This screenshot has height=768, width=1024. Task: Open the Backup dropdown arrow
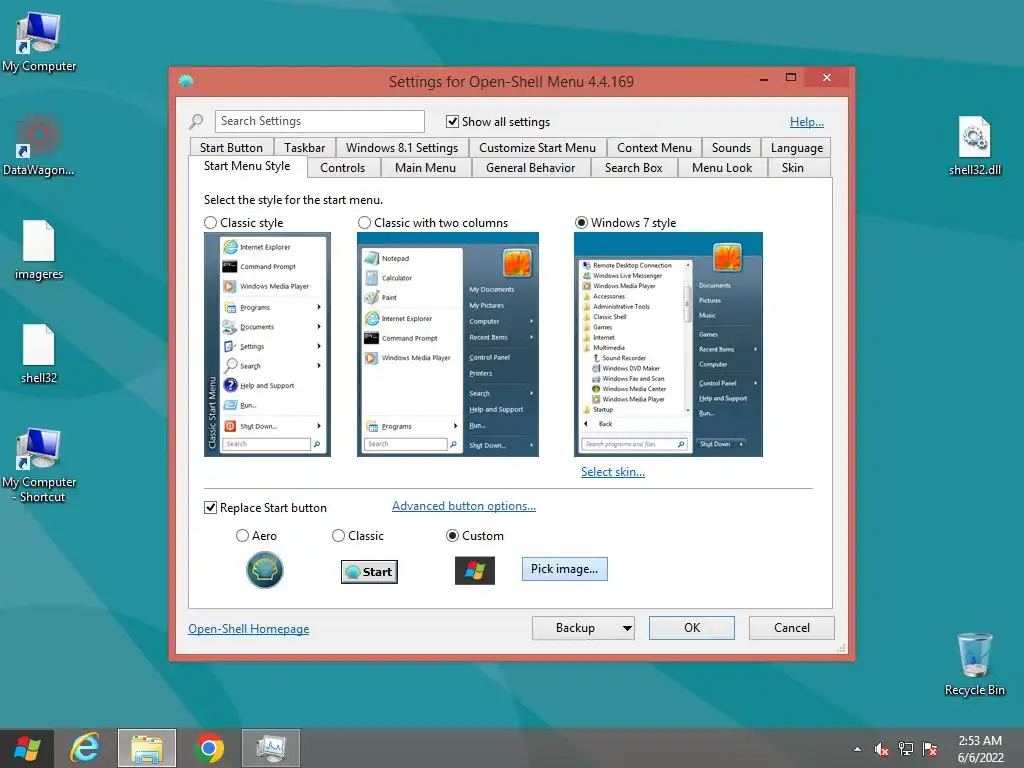(627, 628)
